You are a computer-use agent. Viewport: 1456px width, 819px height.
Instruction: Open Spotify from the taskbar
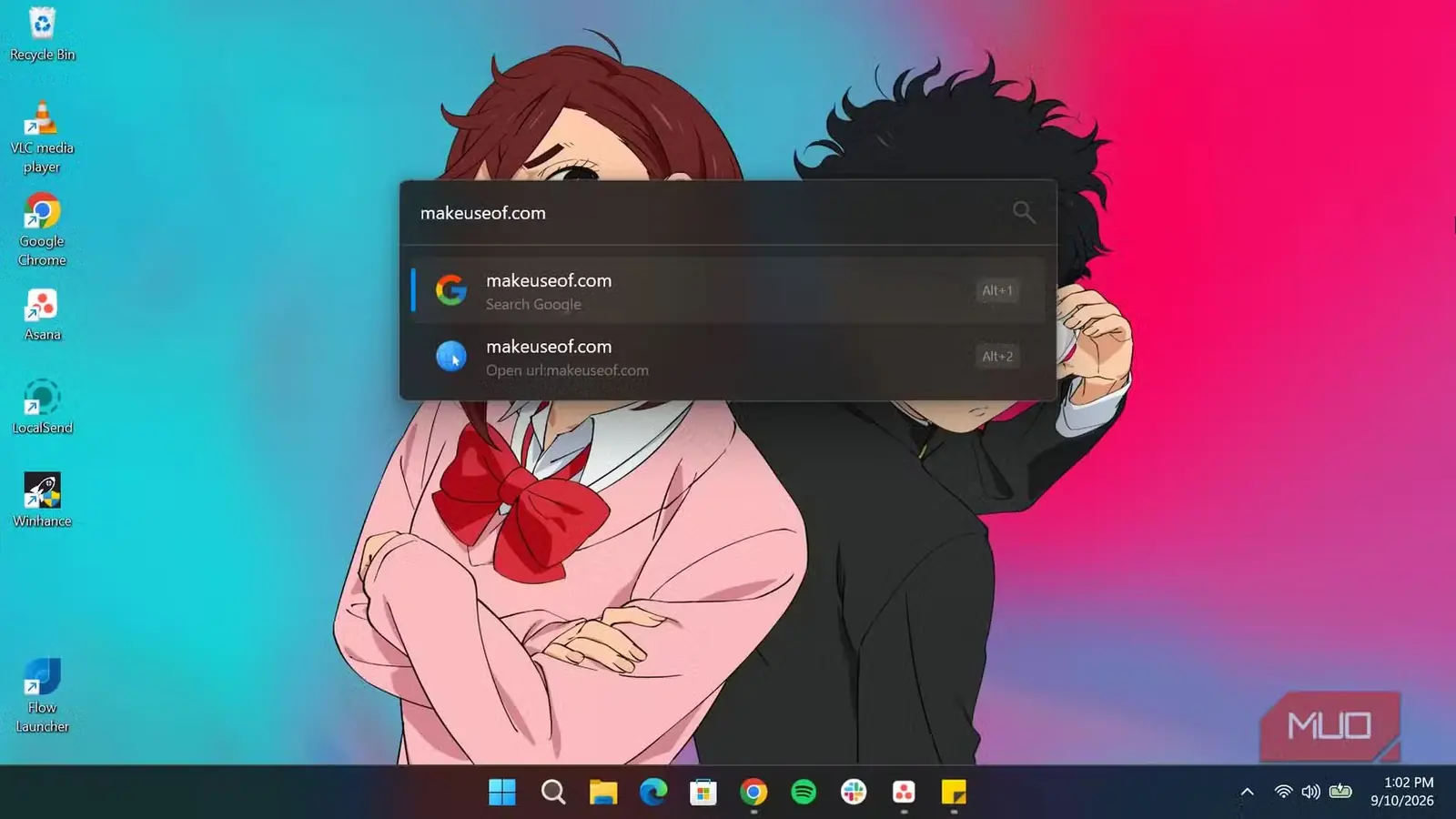click(x=804, y=793)
